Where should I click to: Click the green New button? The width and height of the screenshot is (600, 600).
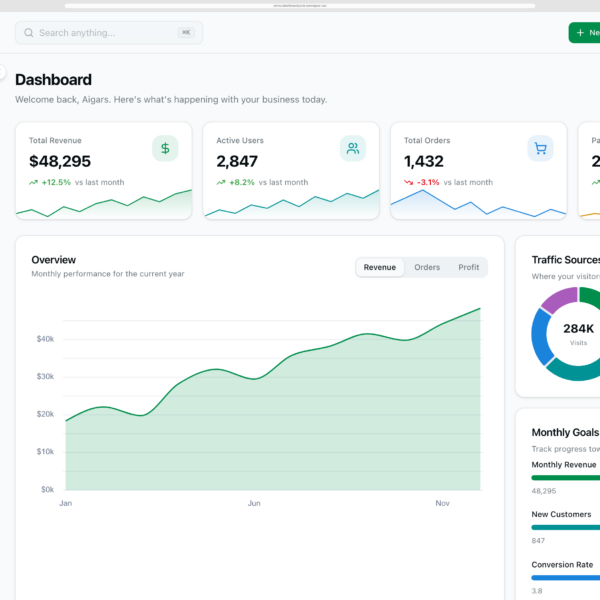point(584,33)
